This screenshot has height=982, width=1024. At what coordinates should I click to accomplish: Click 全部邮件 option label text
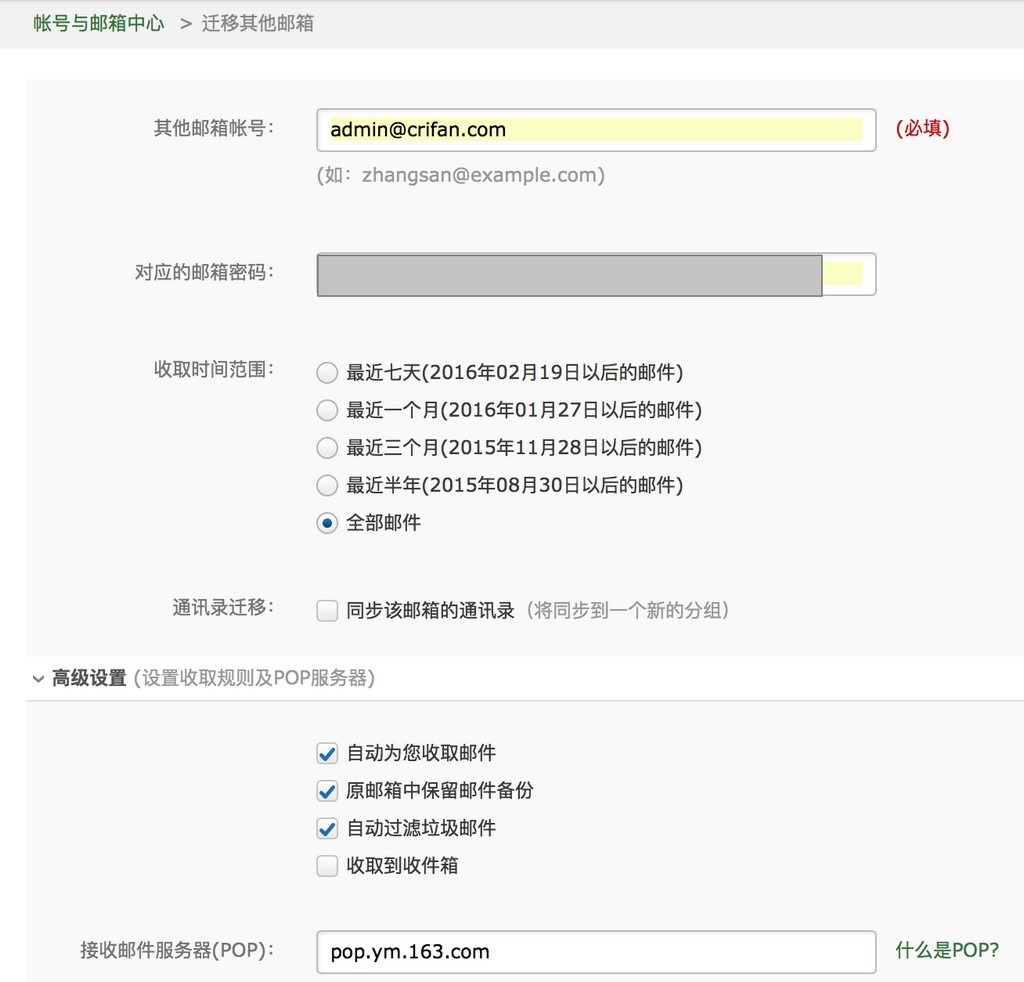click(x=383, y=523)
